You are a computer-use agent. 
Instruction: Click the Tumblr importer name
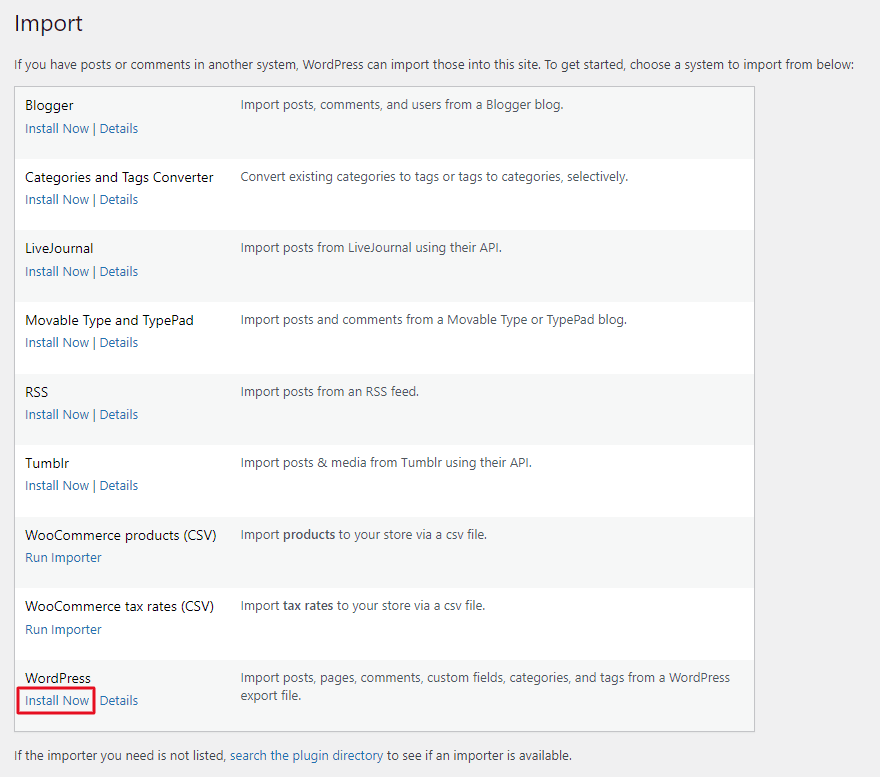pos(47,463)
